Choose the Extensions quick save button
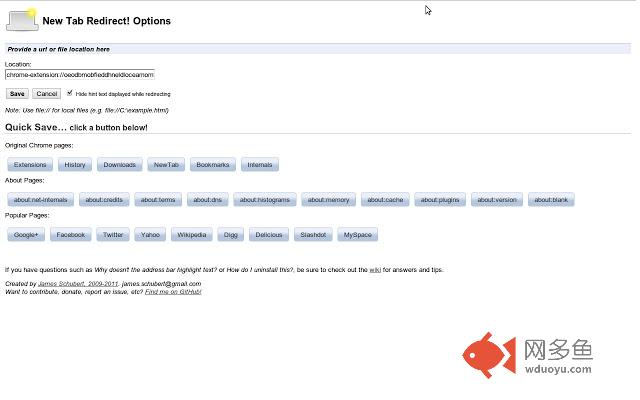Viewport: 640px width, 400px height. click(x=30, y=165)
